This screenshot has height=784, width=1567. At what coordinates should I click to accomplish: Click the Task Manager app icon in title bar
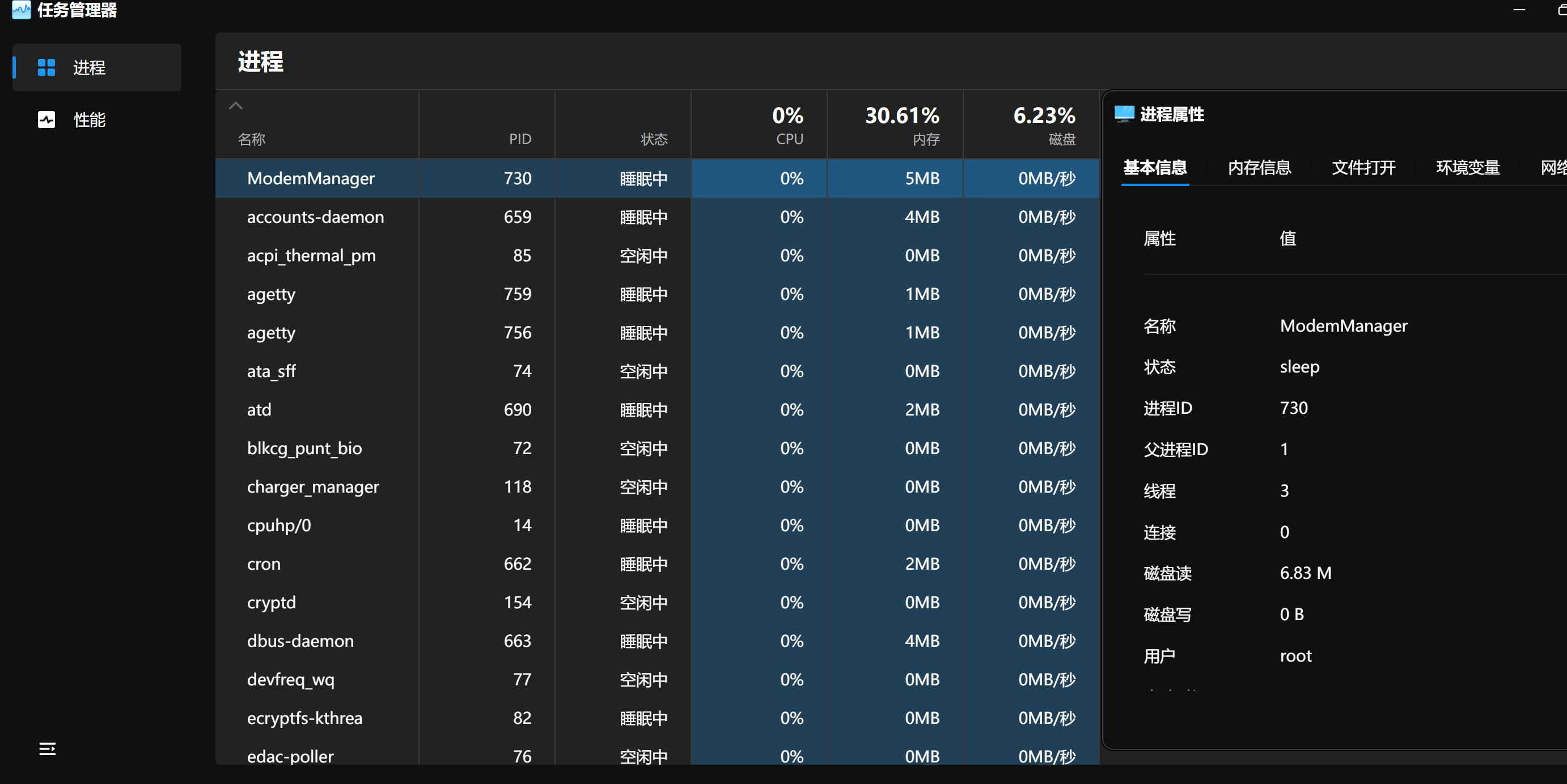pyautogui.click(x=20, y=10)
